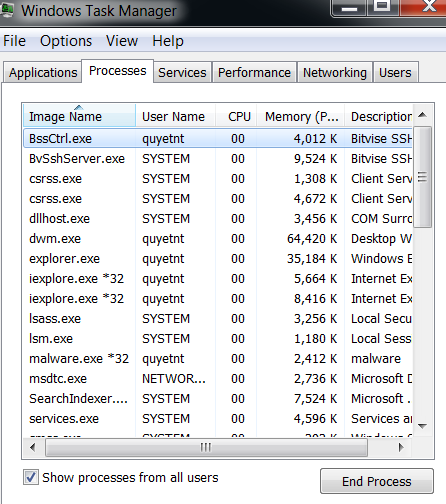This screenshot has width=446, height=504.
Task: Sort by User Name column header
Action: pos(175,116)
